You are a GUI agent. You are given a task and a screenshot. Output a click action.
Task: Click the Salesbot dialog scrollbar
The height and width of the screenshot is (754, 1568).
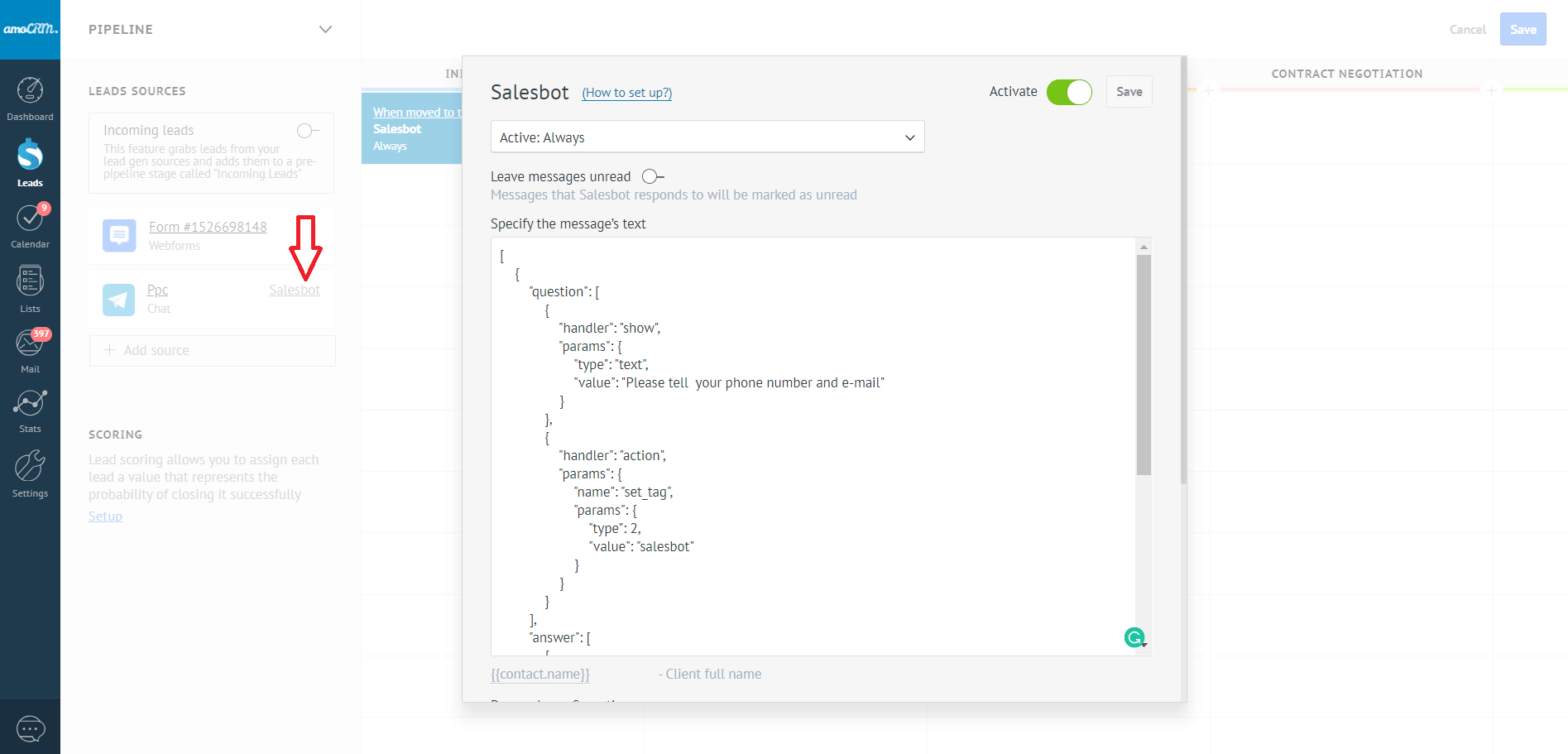point(1183,270)
